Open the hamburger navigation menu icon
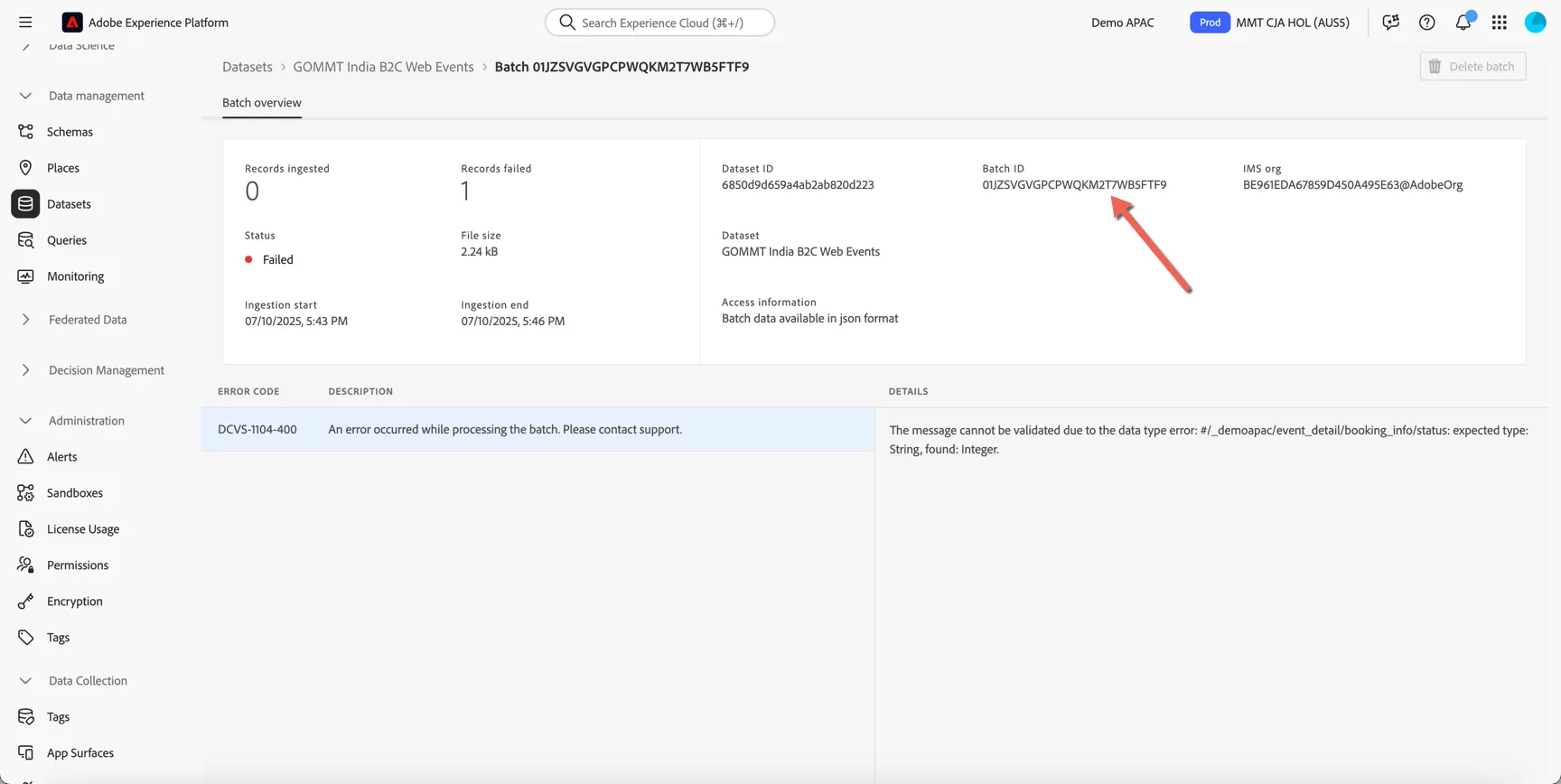This screenshot has height=784, width=1561. [25, 23]
